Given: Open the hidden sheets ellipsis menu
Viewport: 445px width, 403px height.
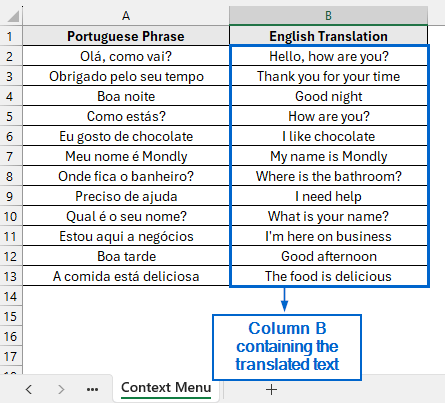Looking at the screenshot, I should coord(92,389).
